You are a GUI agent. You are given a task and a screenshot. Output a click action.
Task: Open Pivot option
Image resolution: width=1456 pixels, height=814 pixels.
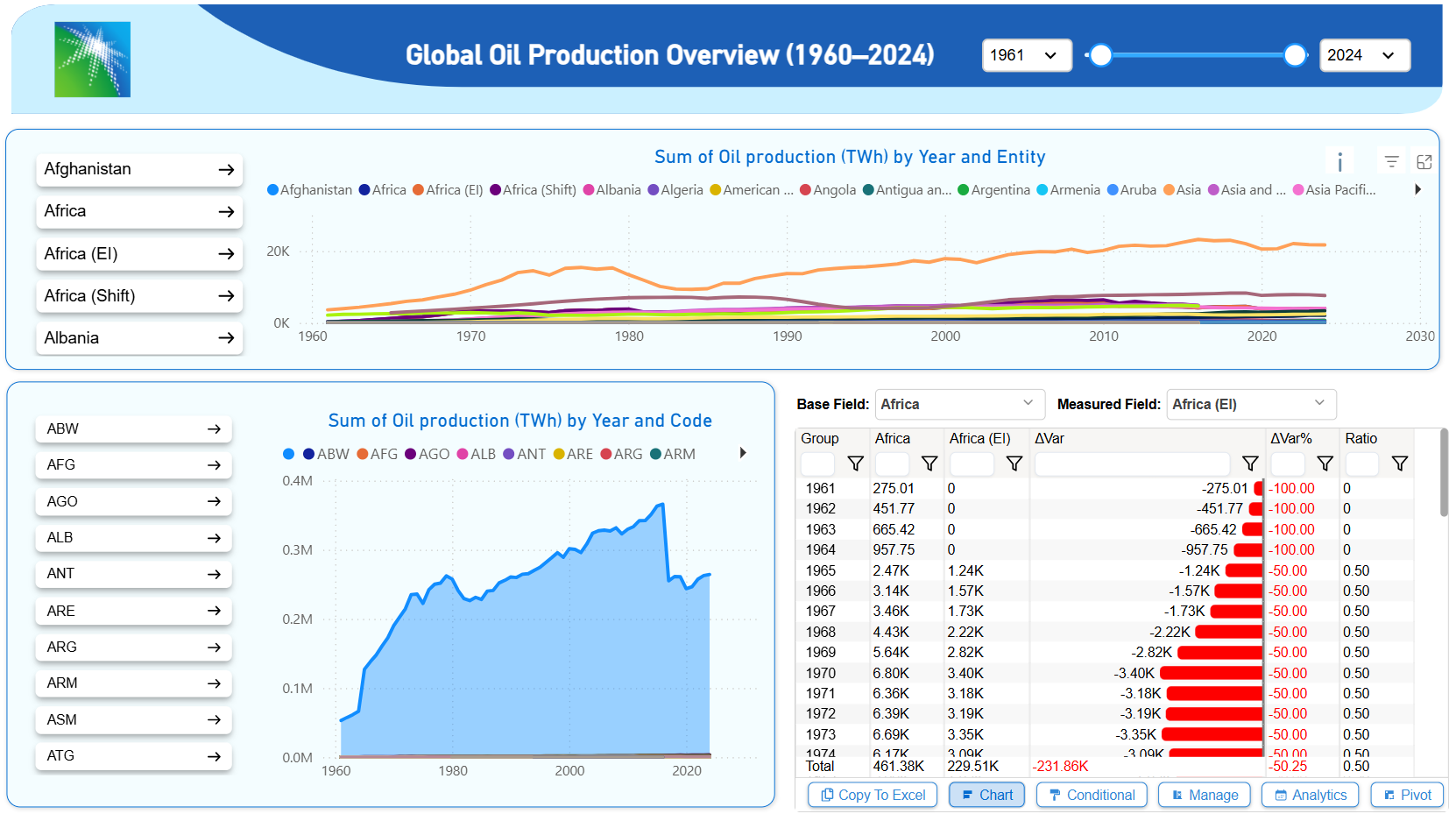1407,795
